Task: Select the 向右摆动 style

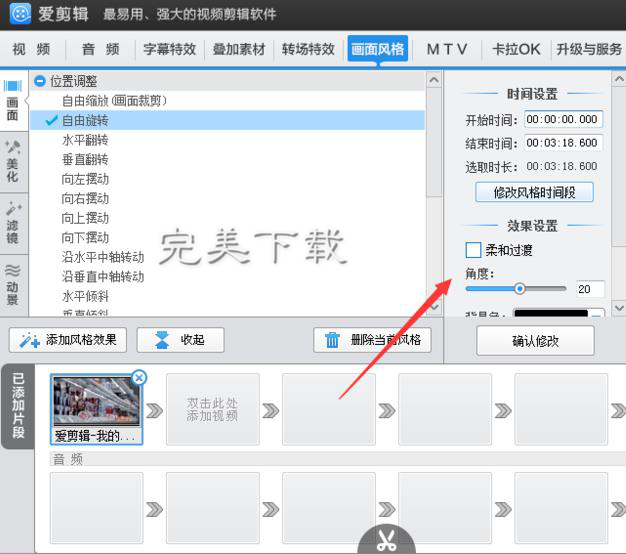Action: [x=227, y=198]
